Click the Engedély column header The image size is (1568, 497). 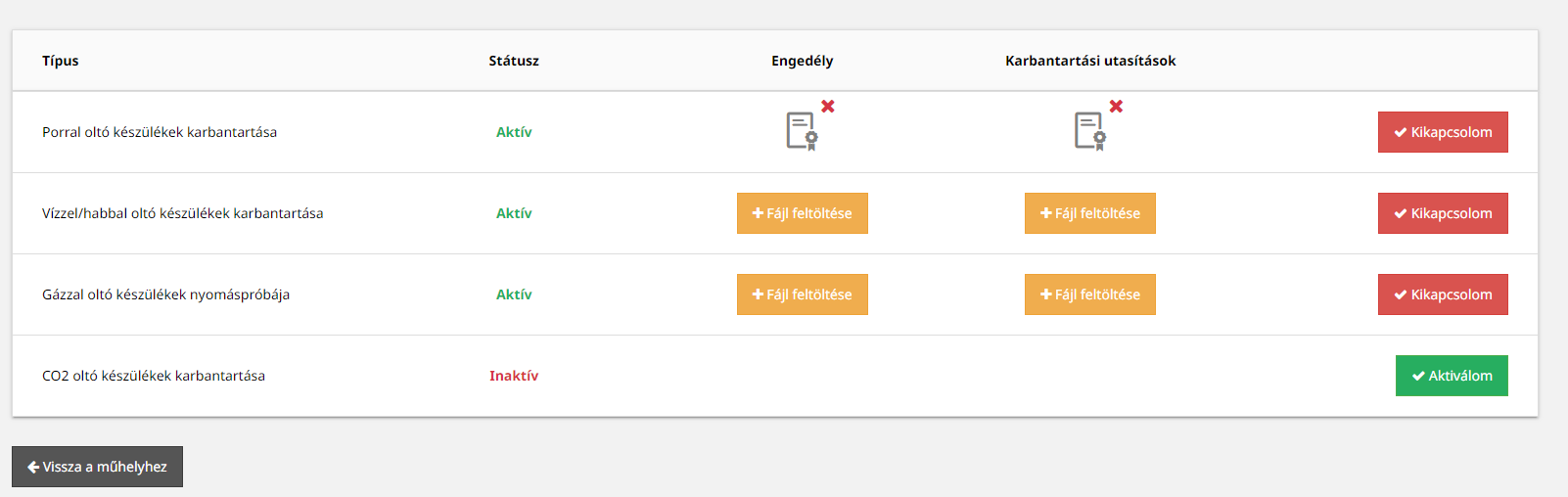tap(803, 61)
